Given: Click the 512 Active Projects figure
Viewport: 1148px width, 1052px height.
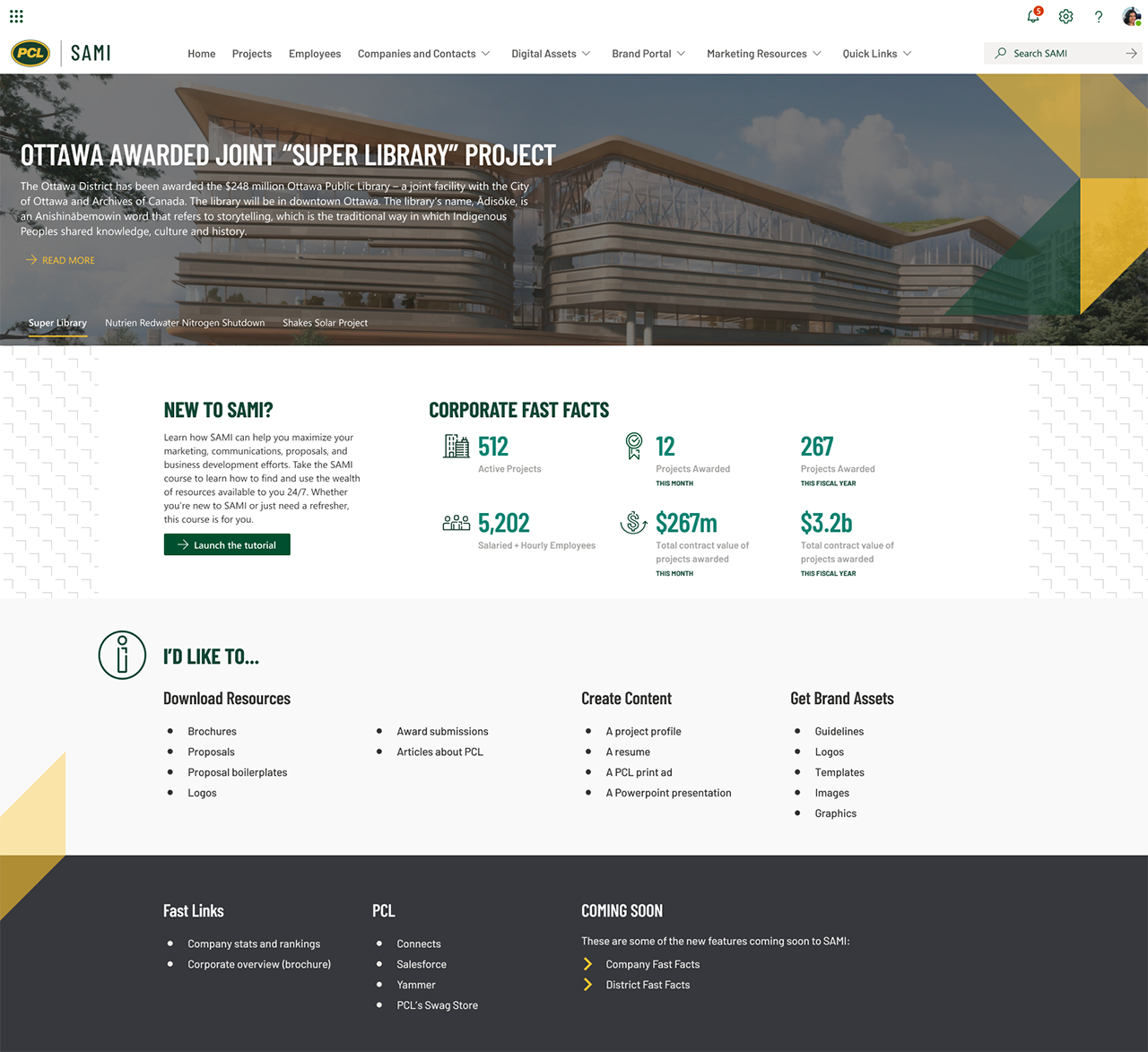Looking at the screenshot, I should pyautogui.click(x=493, y=447).
